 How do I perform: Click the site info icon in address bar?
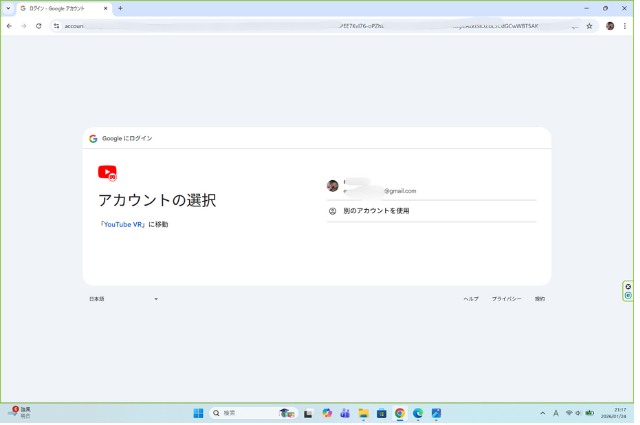[x=57, y=26]
